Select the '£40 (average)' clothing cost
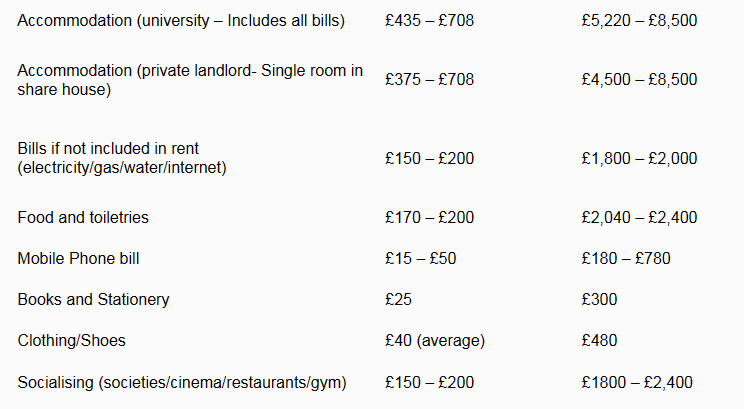Screen dimensions: 744x409 pos(434,340)
